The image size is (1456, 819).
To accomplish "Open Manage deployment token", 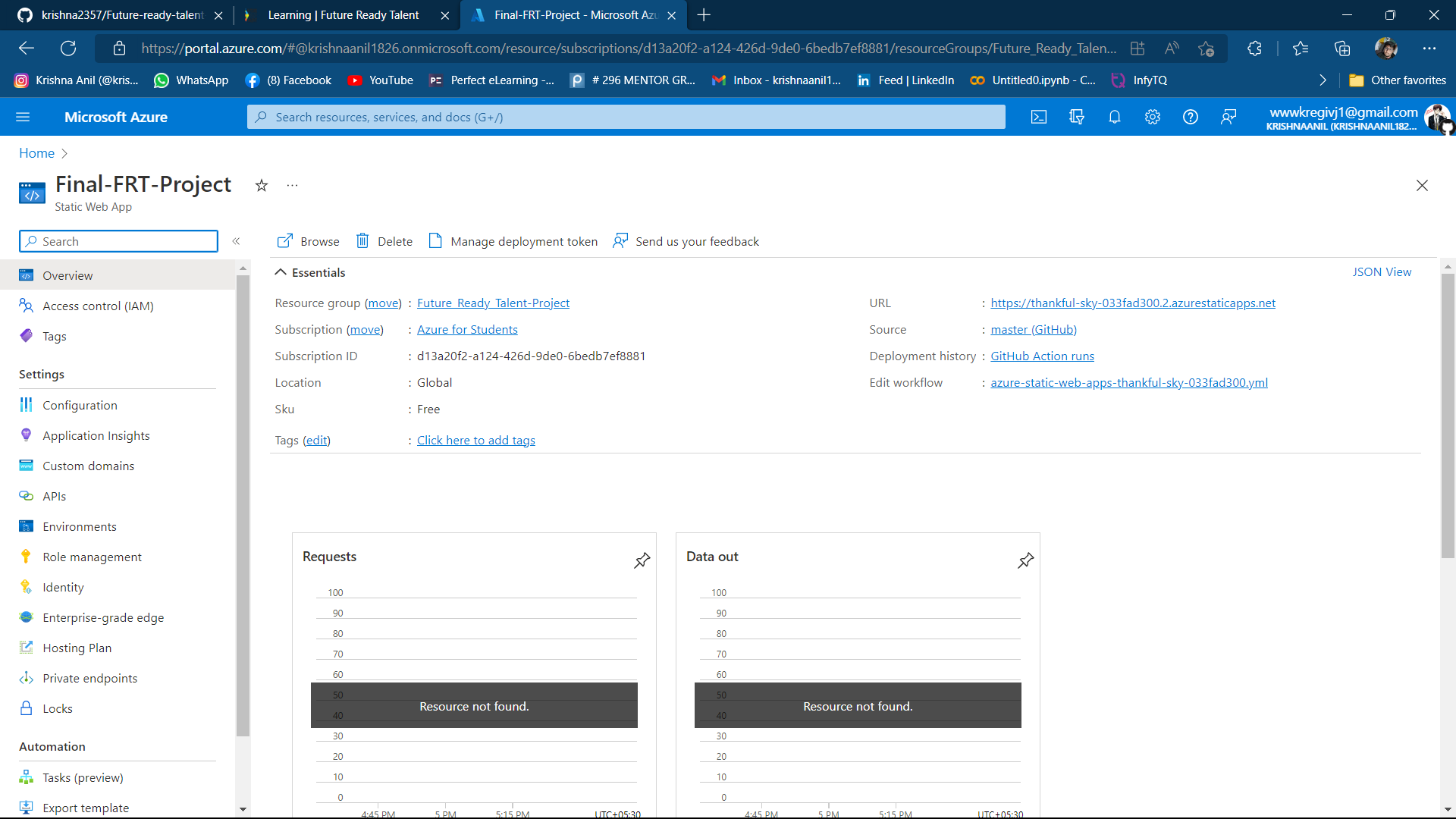I will [x=513, y=241].
